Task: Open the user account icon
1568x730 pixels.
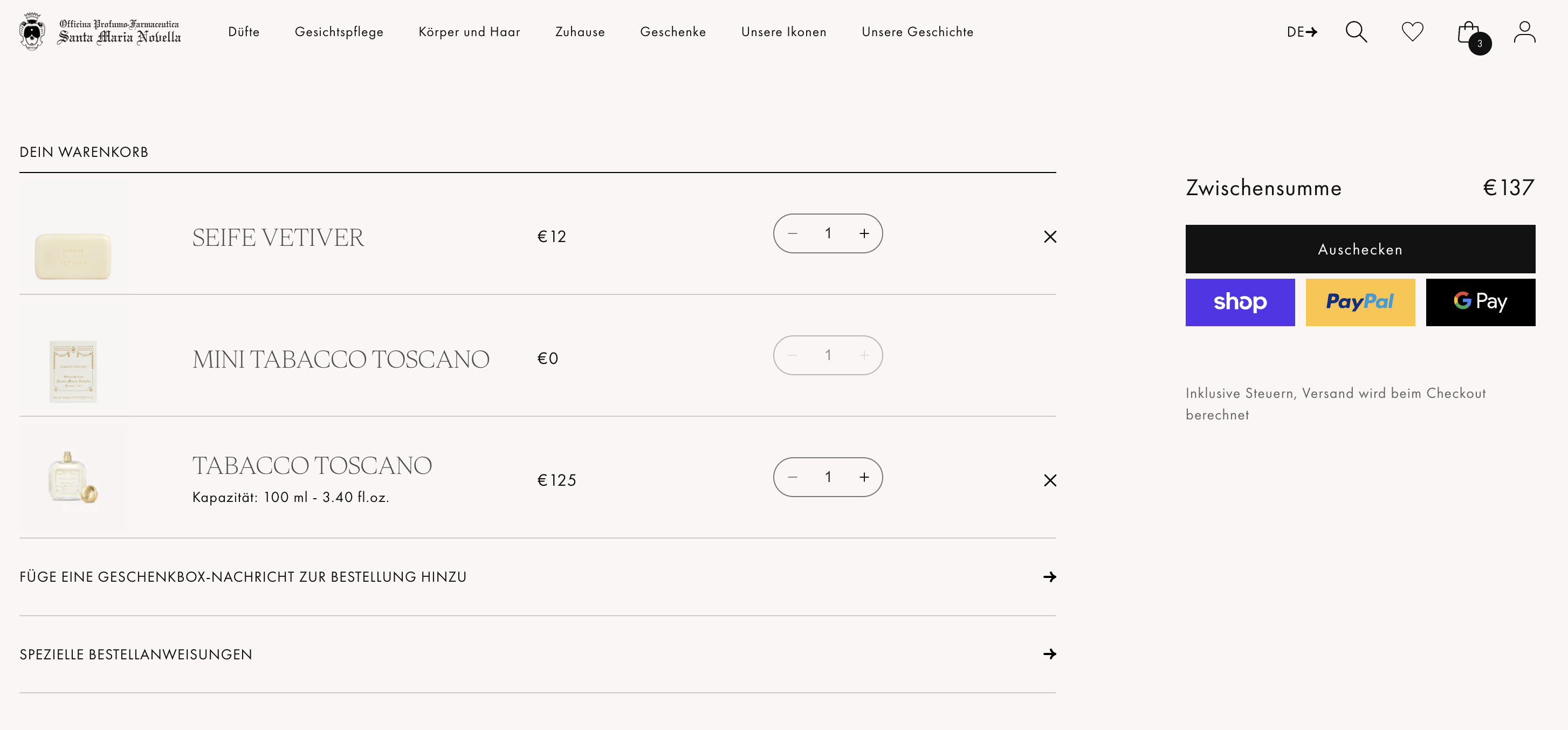Action: coord(1524,32)
